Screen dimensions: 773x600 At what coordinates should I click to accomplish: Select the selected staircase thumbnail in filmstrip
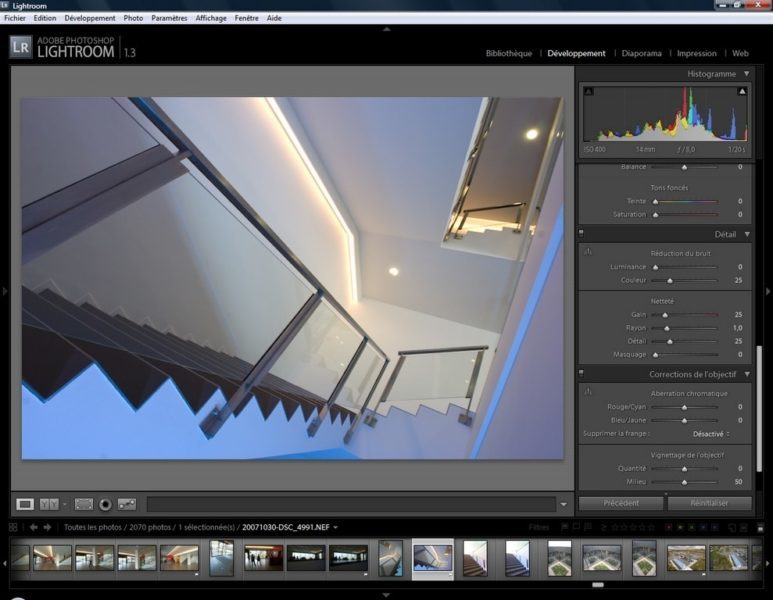(x=433, y=558)
